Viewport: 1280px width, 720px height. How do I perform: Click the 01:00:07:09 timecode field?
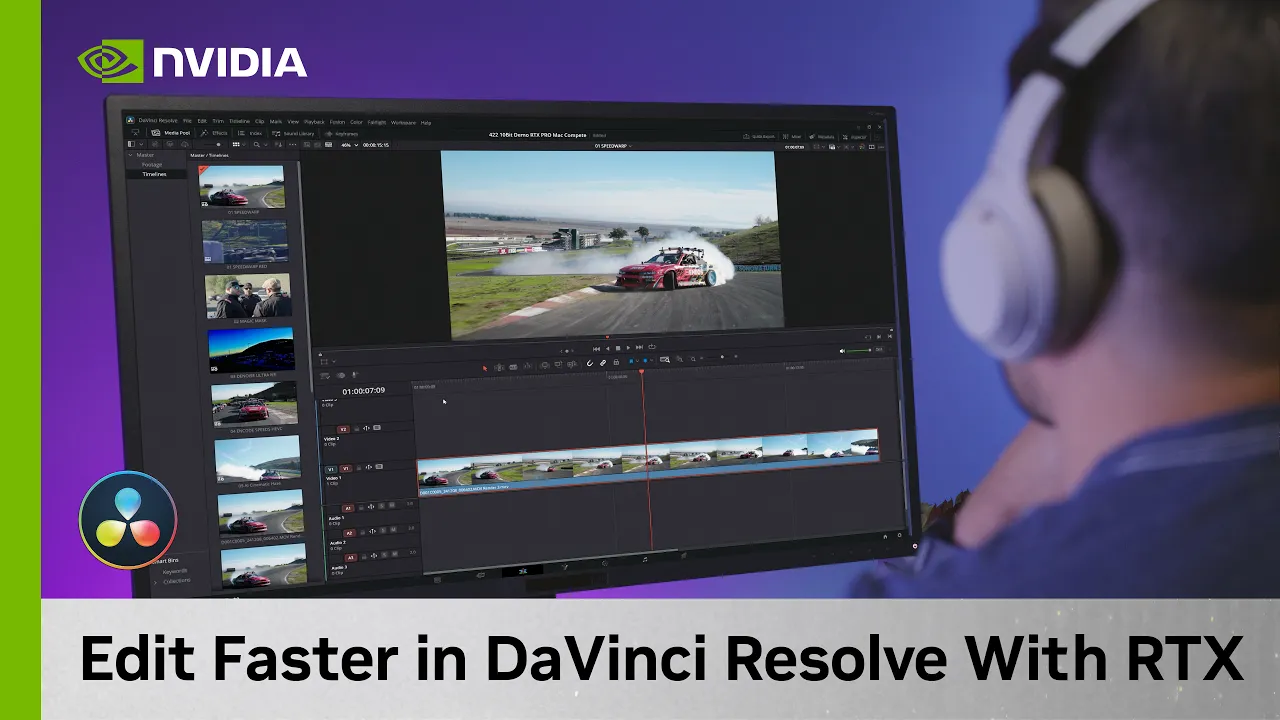[x=363, y=391]
